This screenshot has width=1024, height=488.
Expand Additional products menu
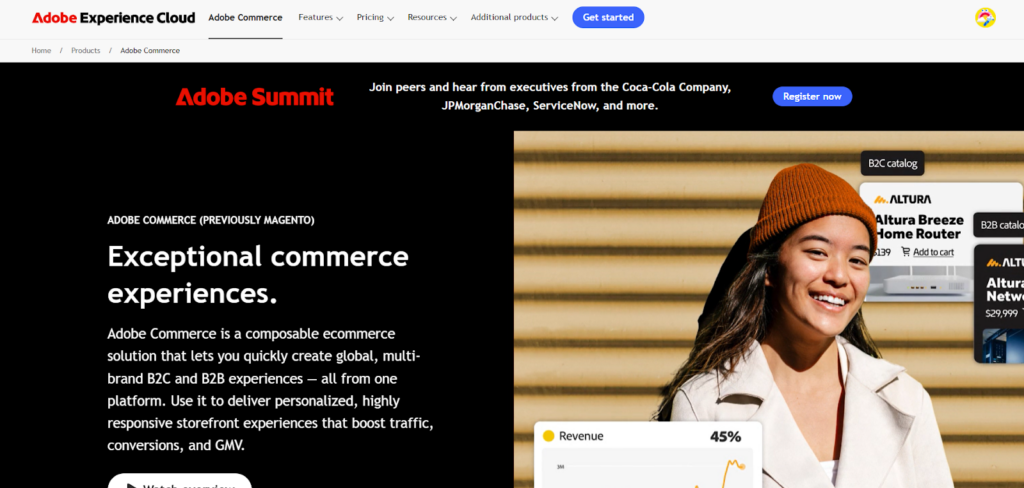[514, 18]
